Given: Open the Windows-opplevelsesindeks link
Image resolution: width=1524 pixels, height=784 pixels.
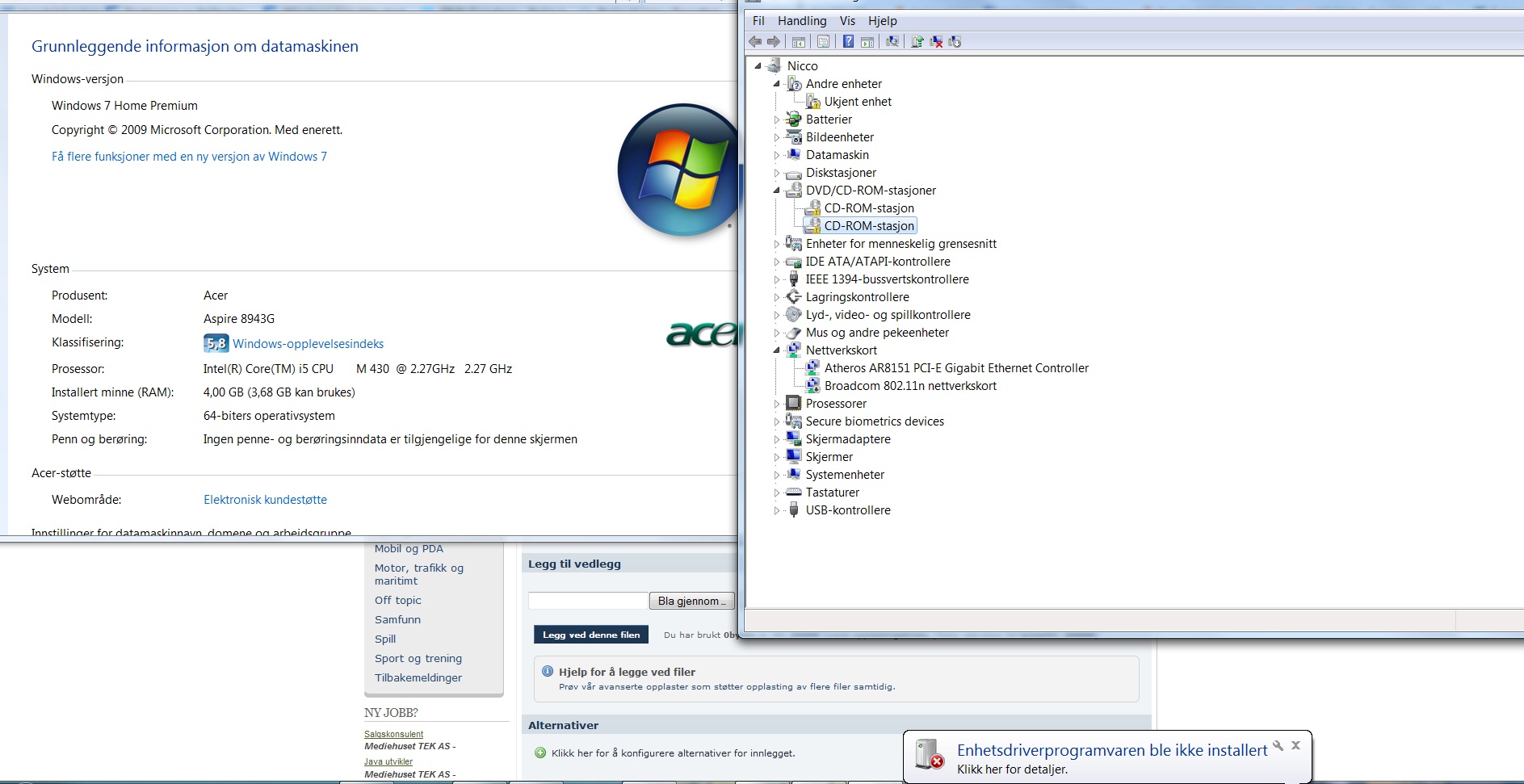Looking at the screenshot, I should [308, 344].
